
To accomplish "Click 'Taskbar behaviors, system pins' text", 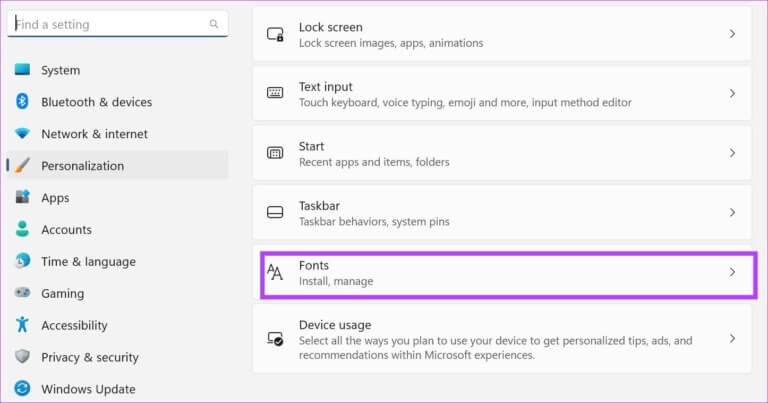I will 374,222.
